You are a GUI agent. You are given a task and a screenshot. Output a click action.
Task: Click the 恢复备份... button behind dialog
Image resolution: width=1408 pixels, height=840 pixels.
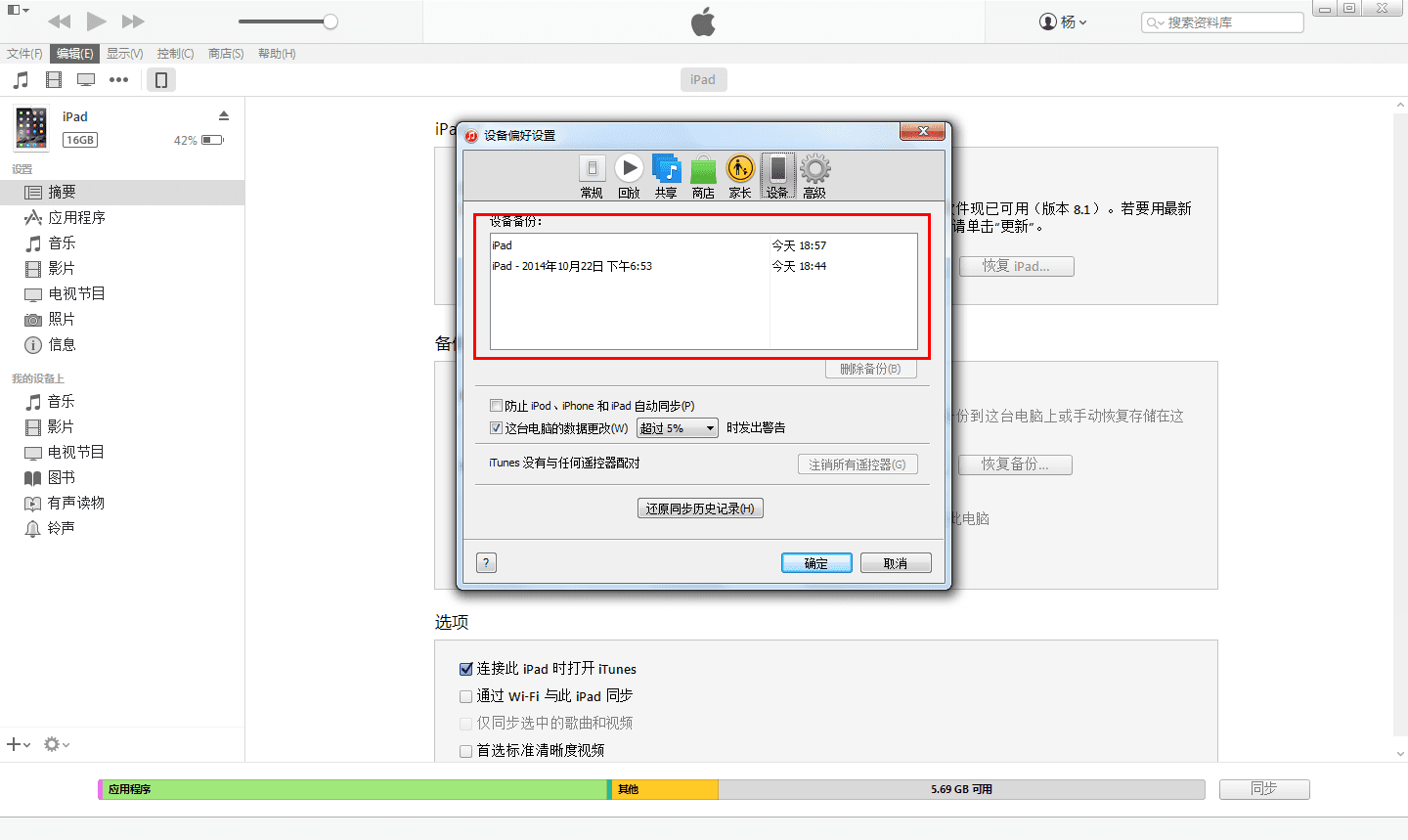(1014, 464)
